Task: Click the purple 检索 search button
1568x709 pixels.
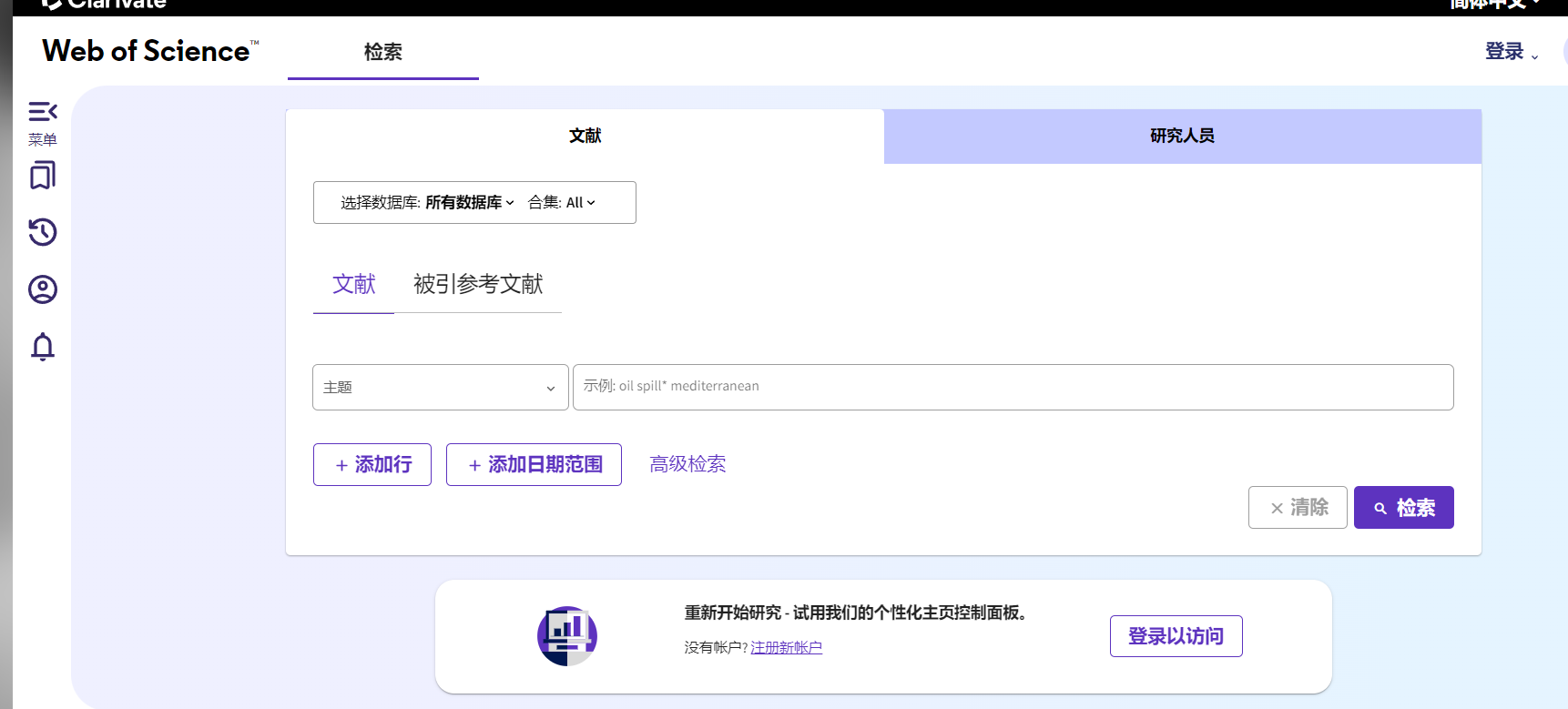Action: [x=1404, y=508]
